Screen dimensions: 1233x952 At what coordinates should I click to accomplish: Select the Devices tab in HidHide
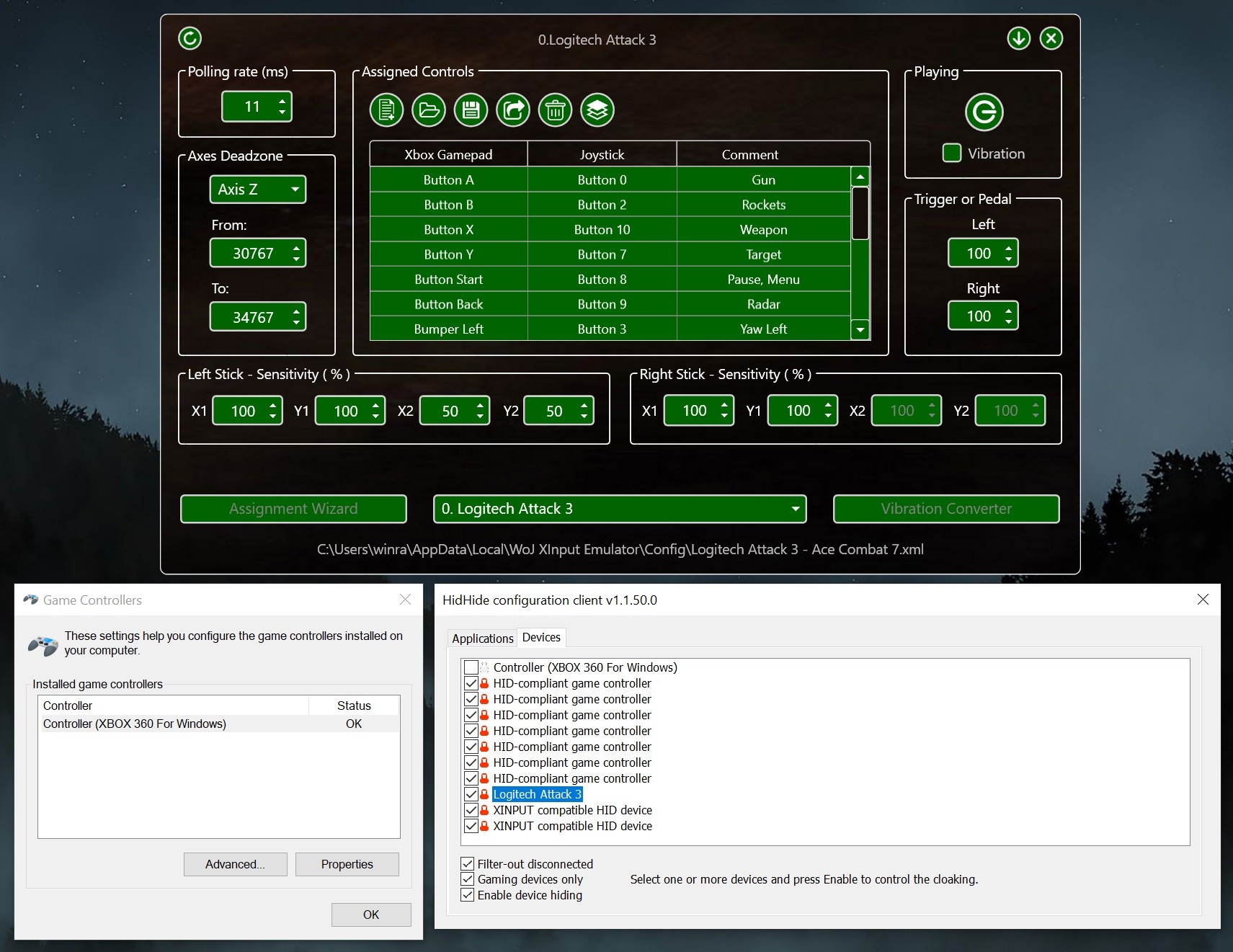point(541,637)
